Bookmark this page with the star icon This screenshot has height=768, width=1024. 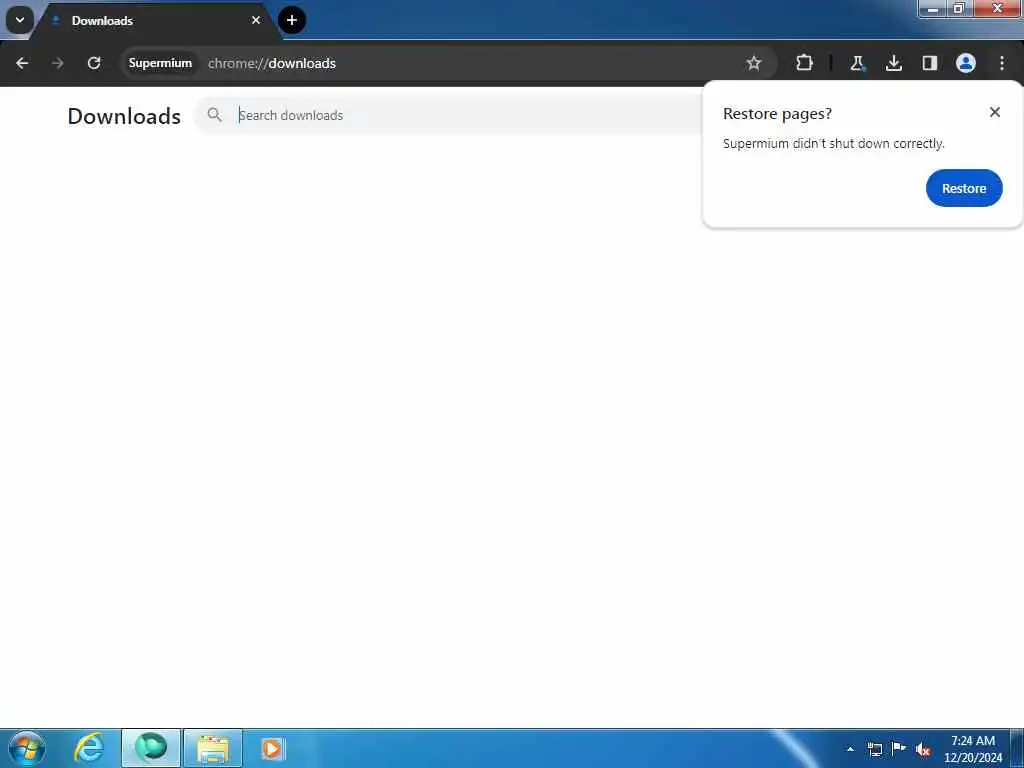coord(754,63)
